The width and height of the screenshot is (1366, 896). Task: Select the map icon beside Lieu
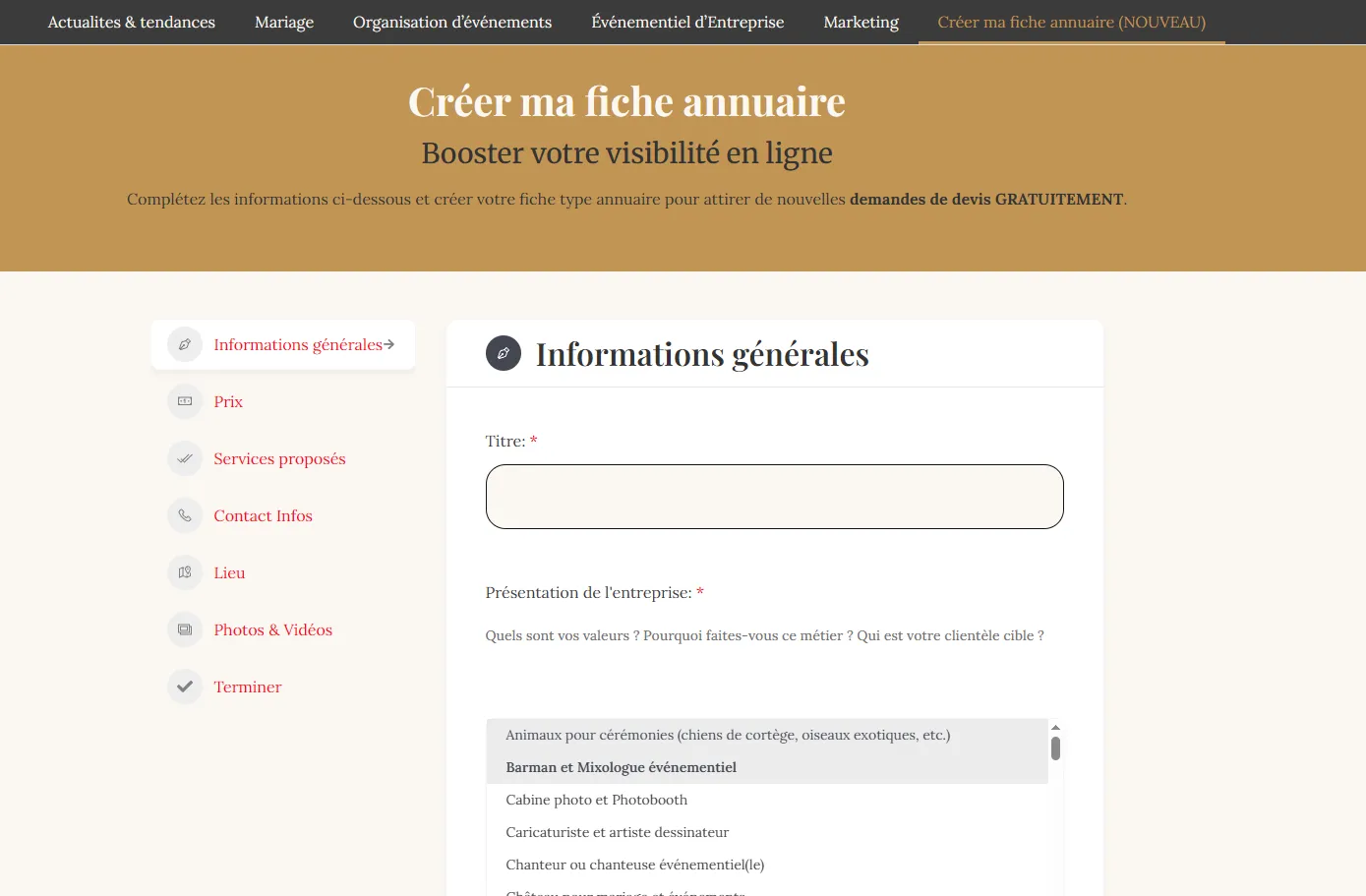(x=184, y=572)
